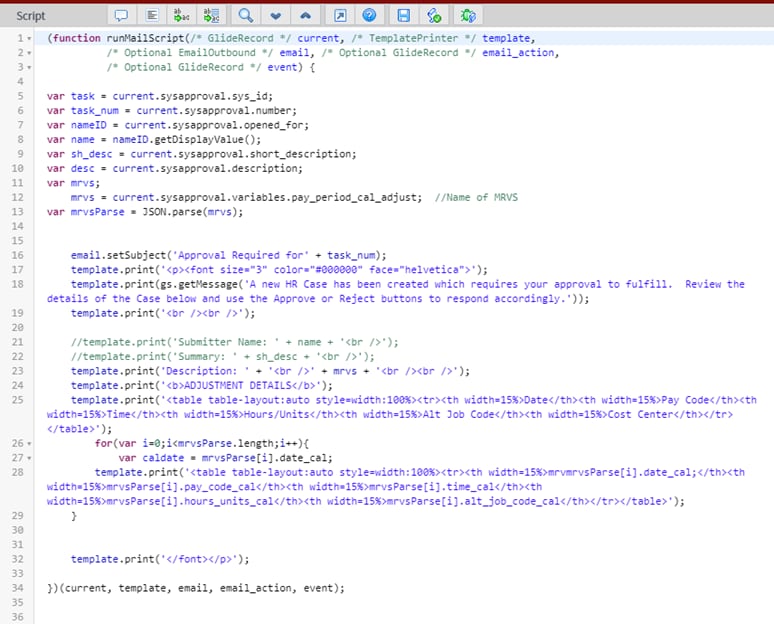This screenshot has width=774, height=624.
Task: Open the editor Help icon
Action: [x=369, y=15]
